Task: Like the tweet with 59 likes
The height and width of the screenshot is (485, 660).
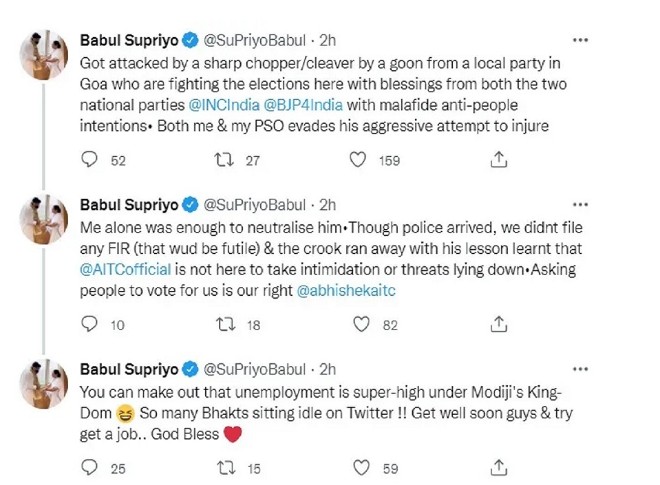Action: tap(357, 467)
